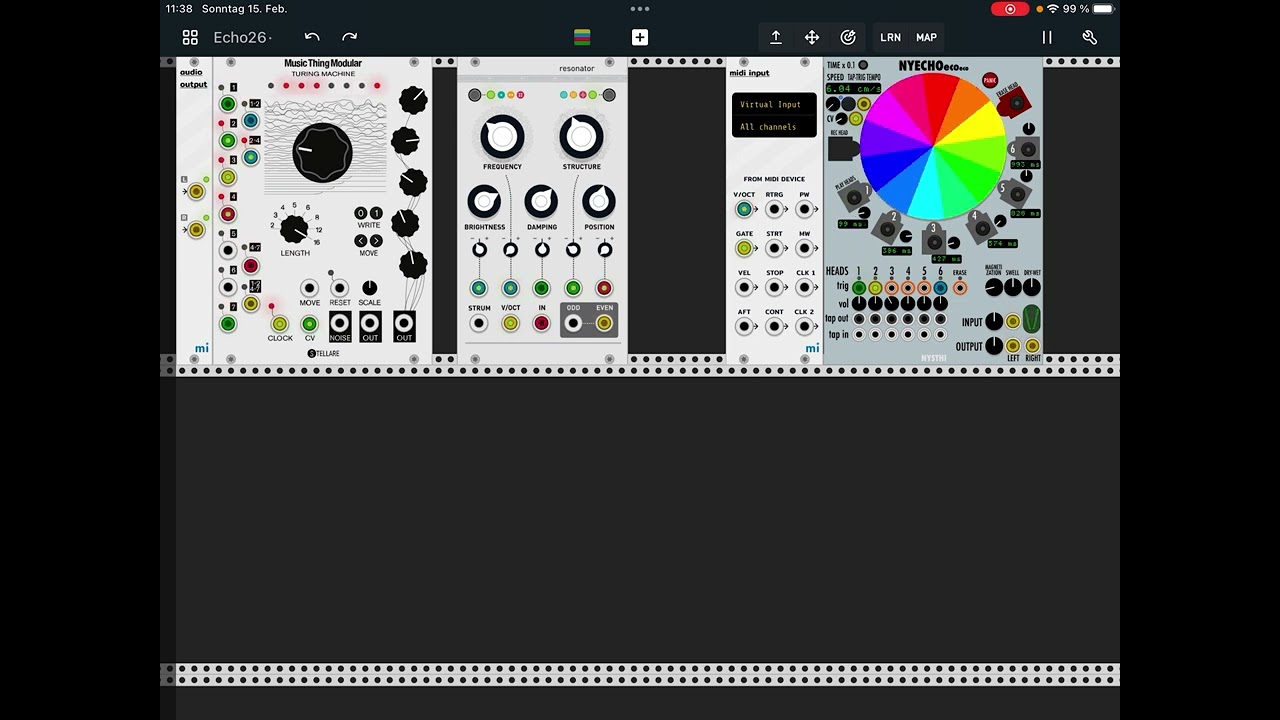Open the colored cable stripes palette
1280x720 pixels.
click(582, 37)
